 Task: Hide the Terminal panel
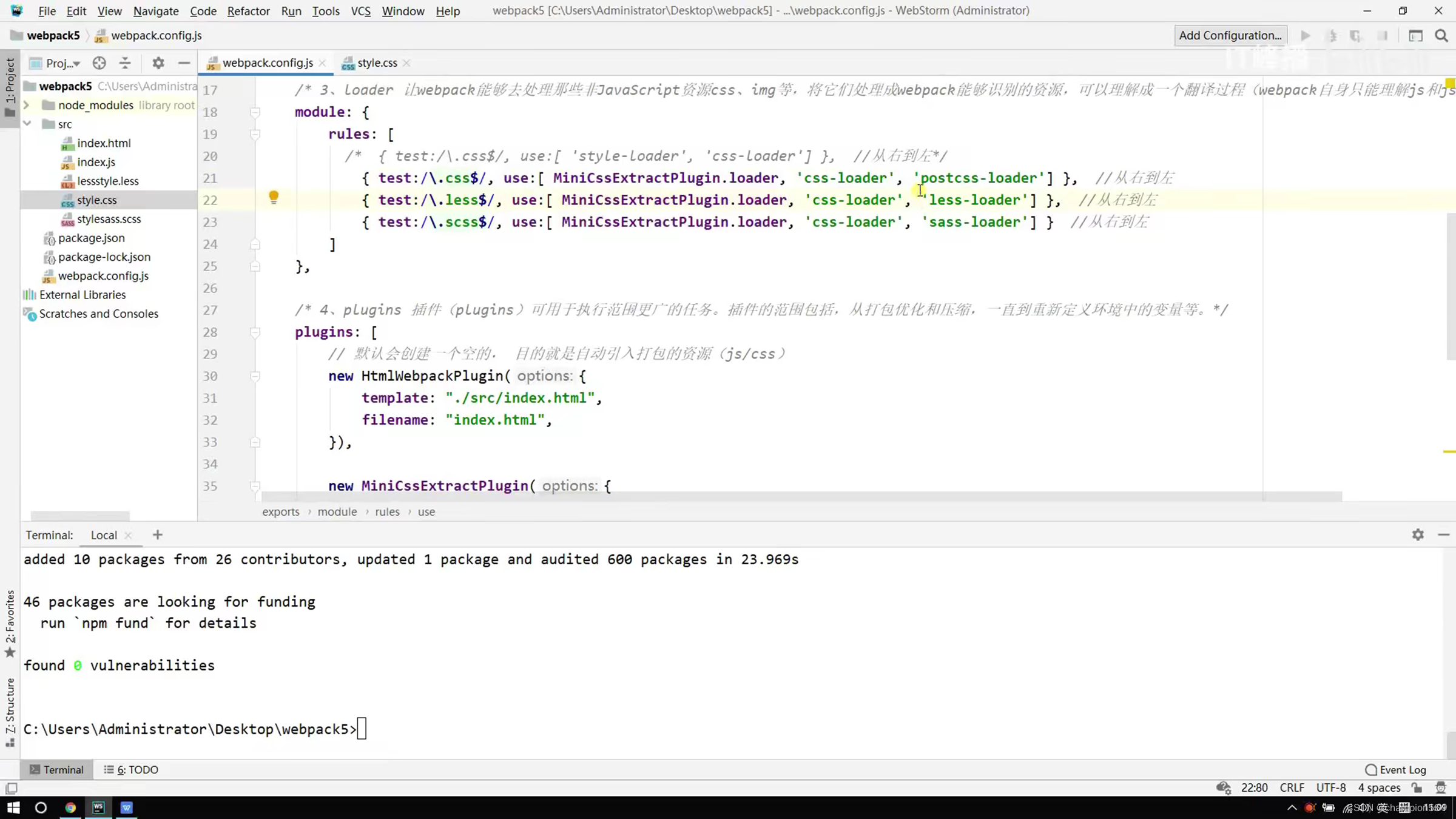tap(1443, 534)
